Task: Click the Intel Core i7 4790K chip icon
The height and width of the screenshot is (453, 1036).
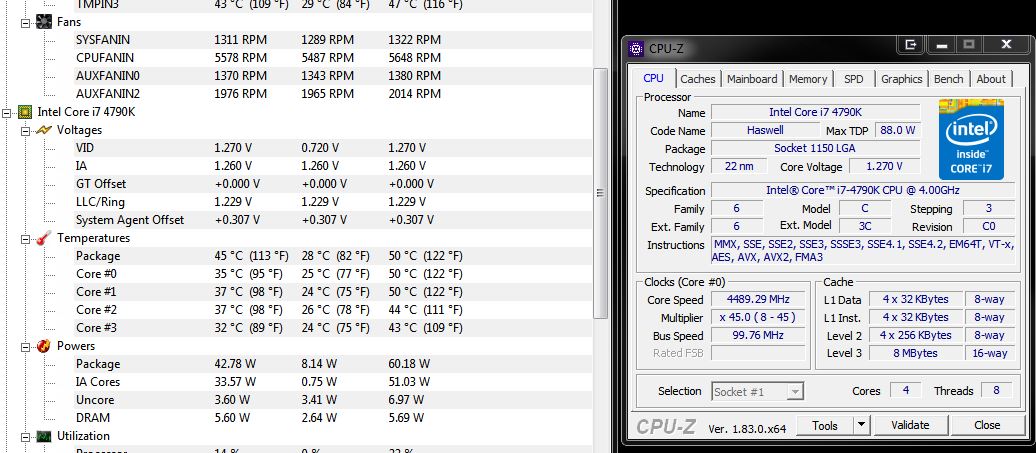Action: [25, 112]
